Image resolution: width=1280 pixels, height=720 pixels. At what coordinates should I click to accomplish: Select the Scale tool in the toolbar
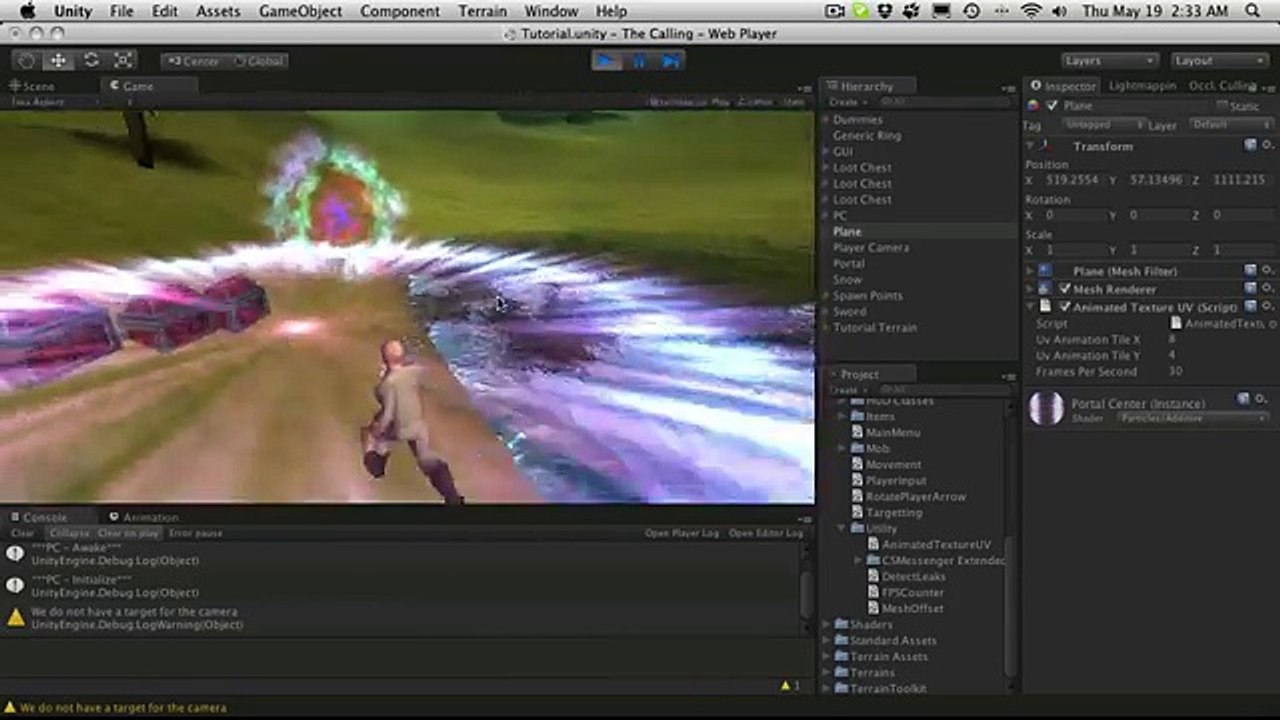tap(123, 61)
